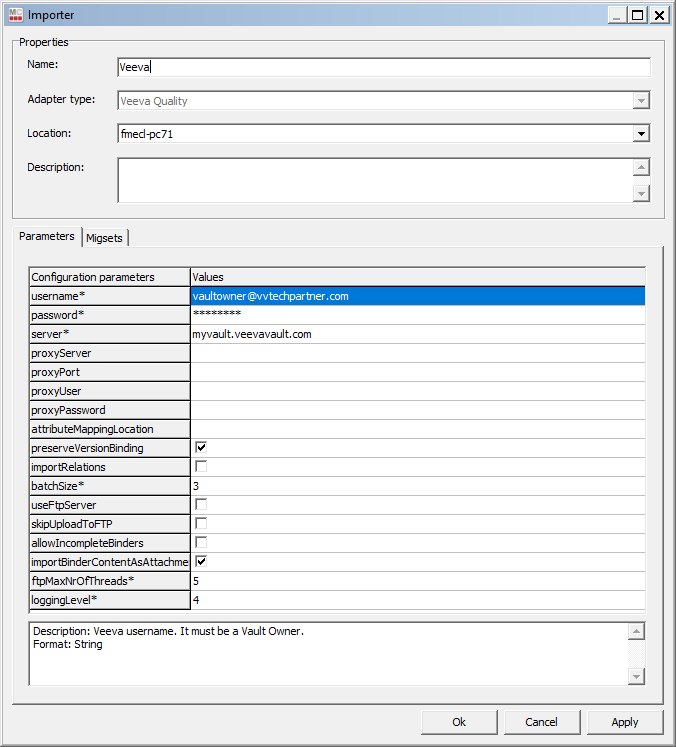
Task: Click the password value field
Action: point(417,315)
